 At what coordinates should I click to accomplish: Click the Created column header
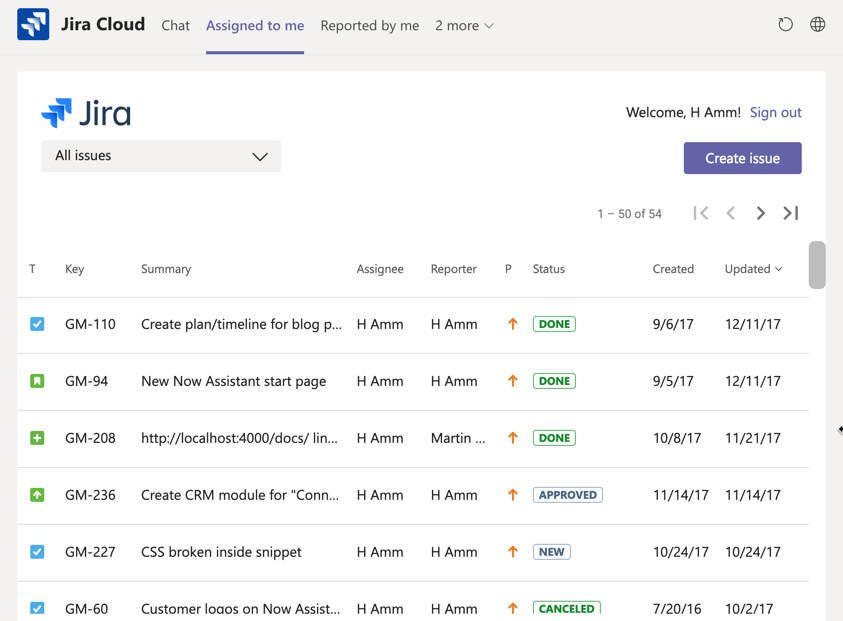(673, 269)
